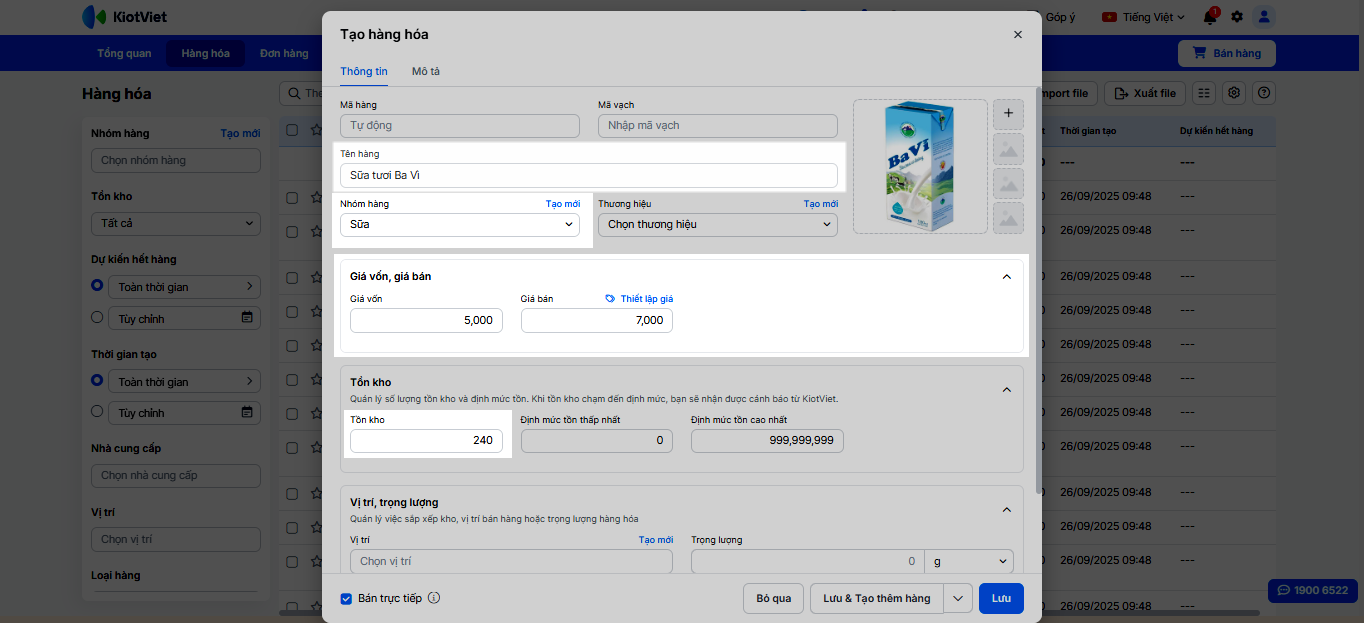
Task: Click the help question mark icon
Action: pyautogui.click(x=1265, y=93)
